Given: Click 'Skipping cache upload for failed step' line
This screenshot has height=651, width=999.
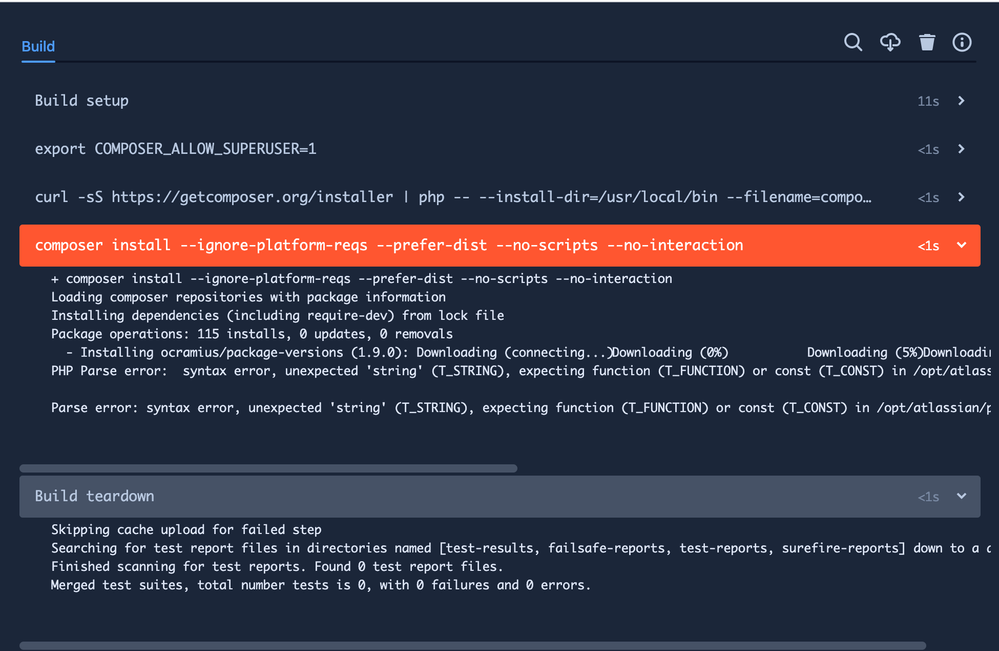Looking at the screenshot, I should [186, 529].
